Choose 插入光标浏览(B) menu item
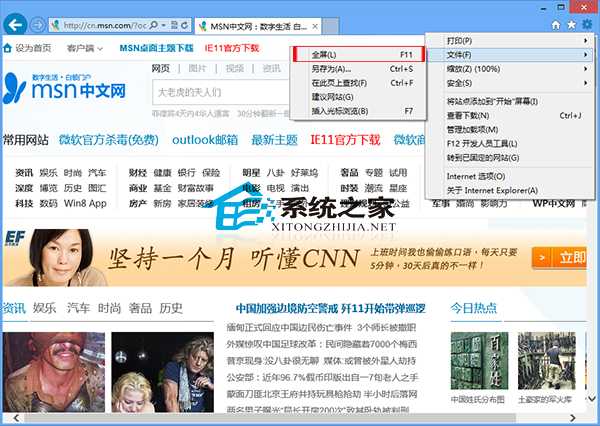The width and height of the screenshot is (600, 426). 359,111
